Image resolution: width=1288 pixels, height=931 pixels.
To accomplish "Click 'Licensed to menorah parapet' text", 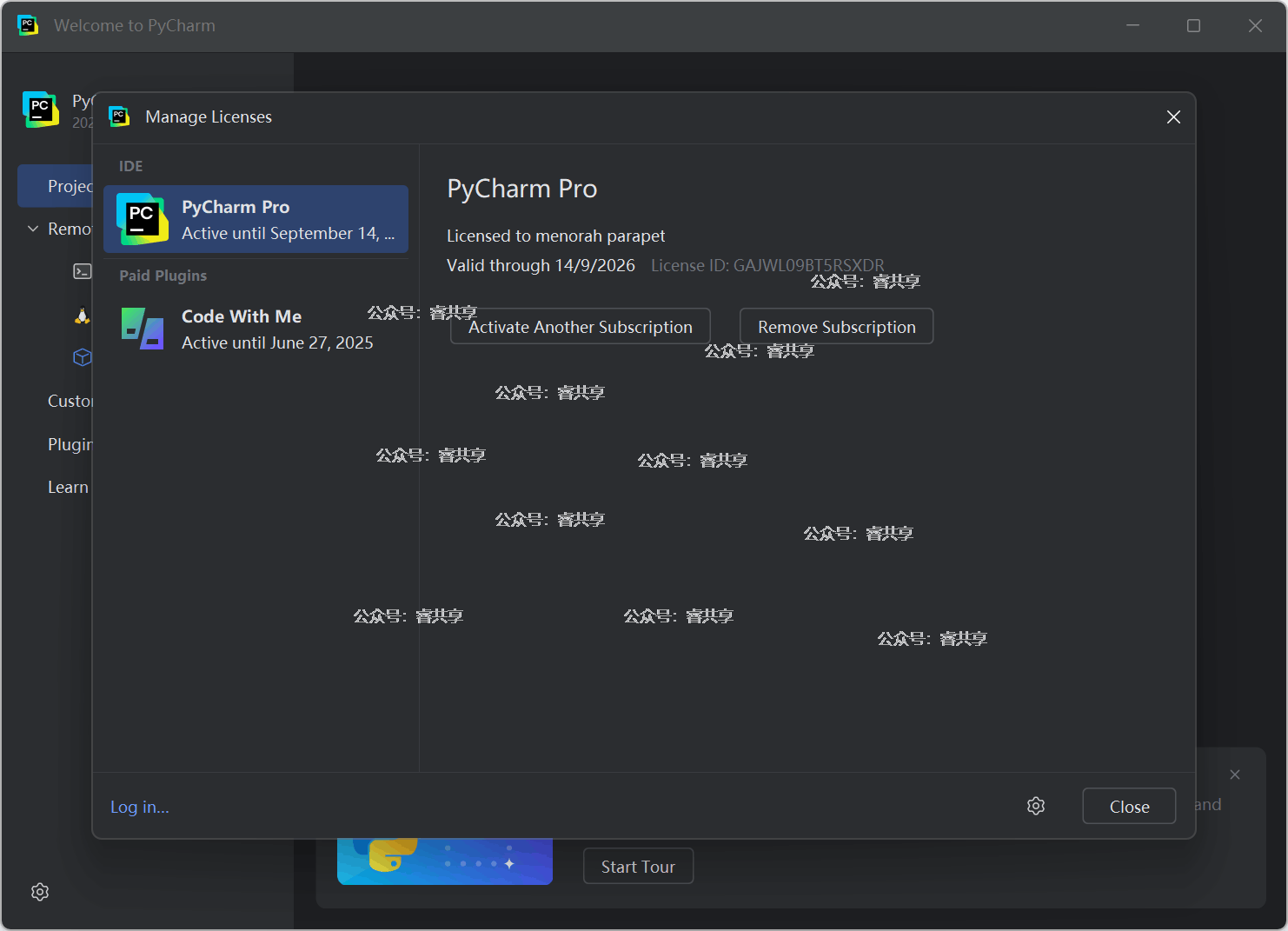I will click(555, 236).
